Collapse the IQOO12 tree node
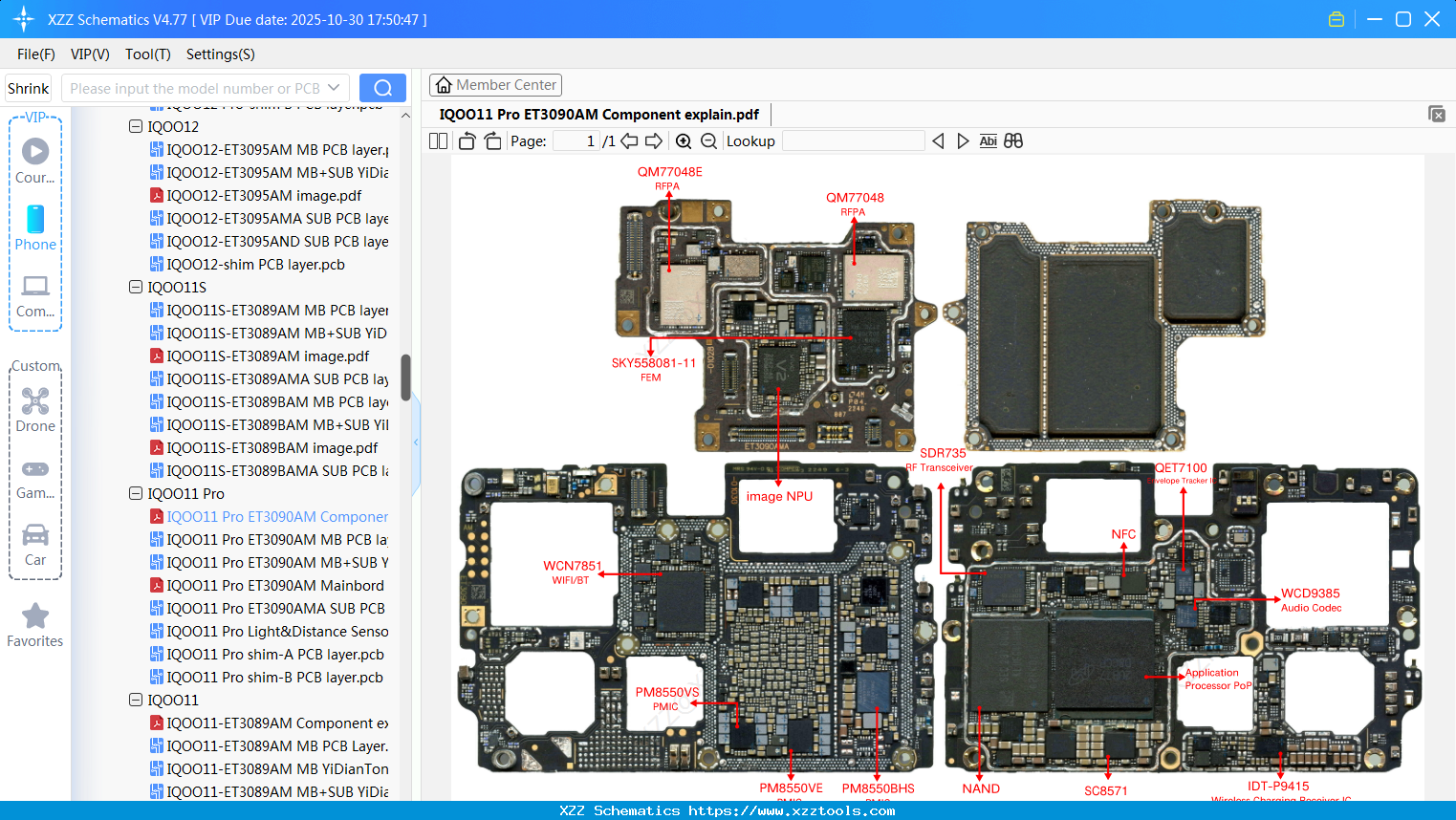1456x820 pixels. (135, 126)
